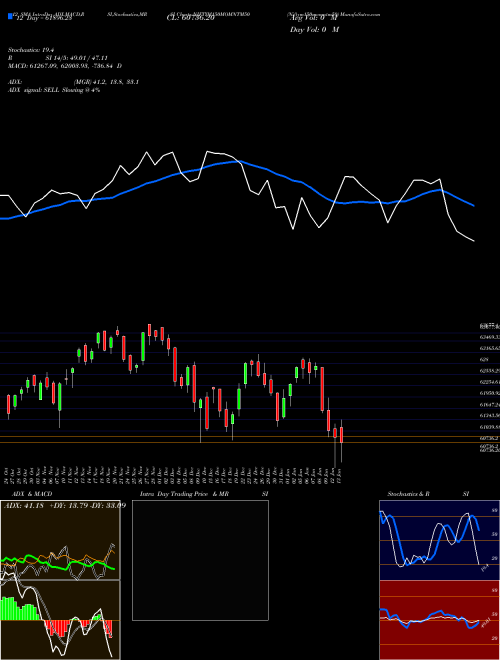Click the '63469.33' price axis label
500x660 pixels.
click(x=490, y=337)
